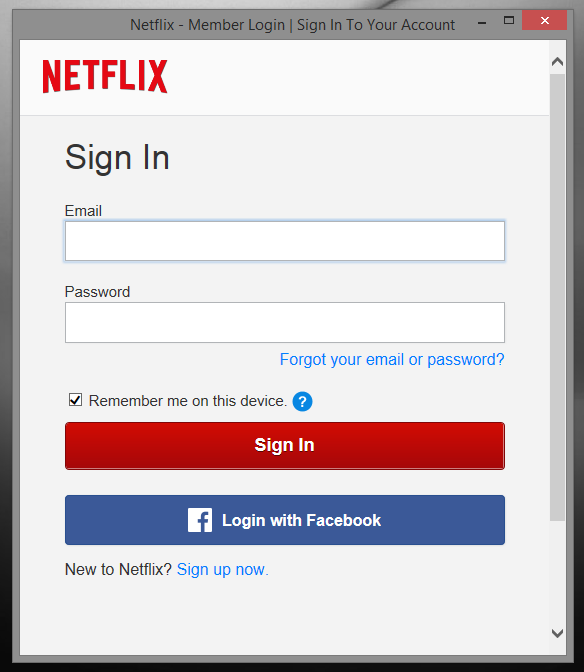
Task: Focus the Email input field
Action: tap(285, 241)
